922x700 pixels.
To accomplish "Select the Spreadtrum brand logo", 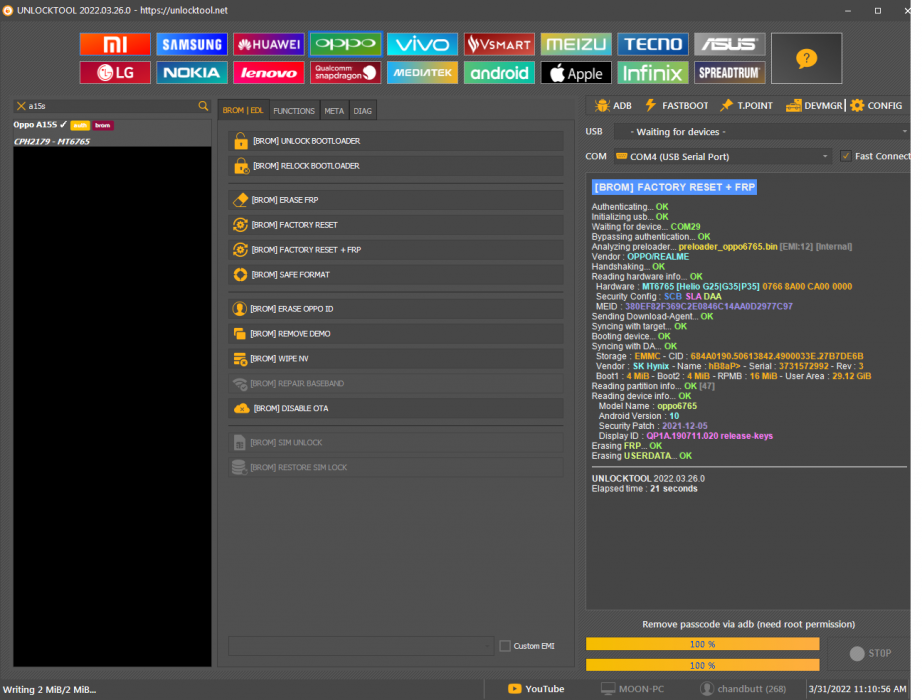I will pos(730,73).
